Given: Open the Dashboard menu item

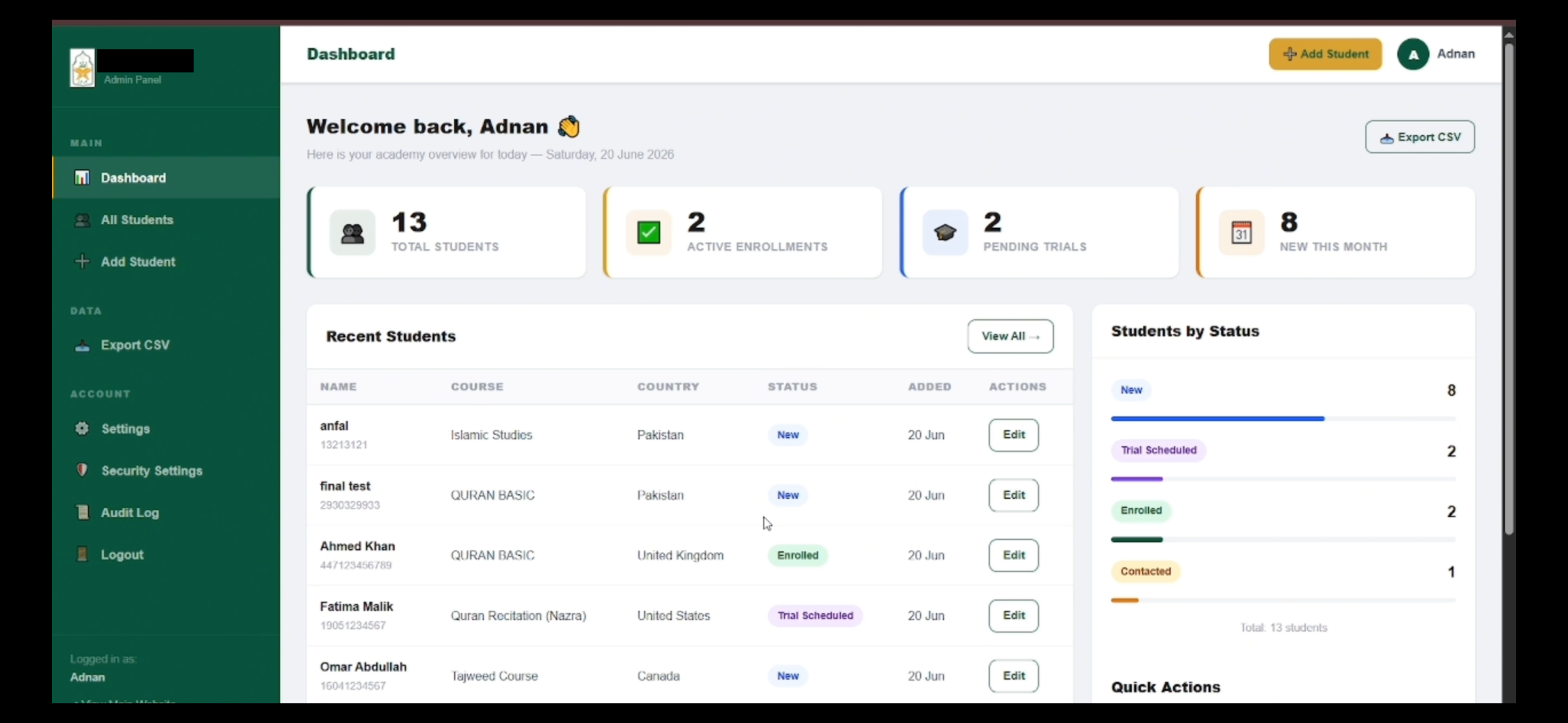Looking at the screenshot, I should tap(166, 178).
